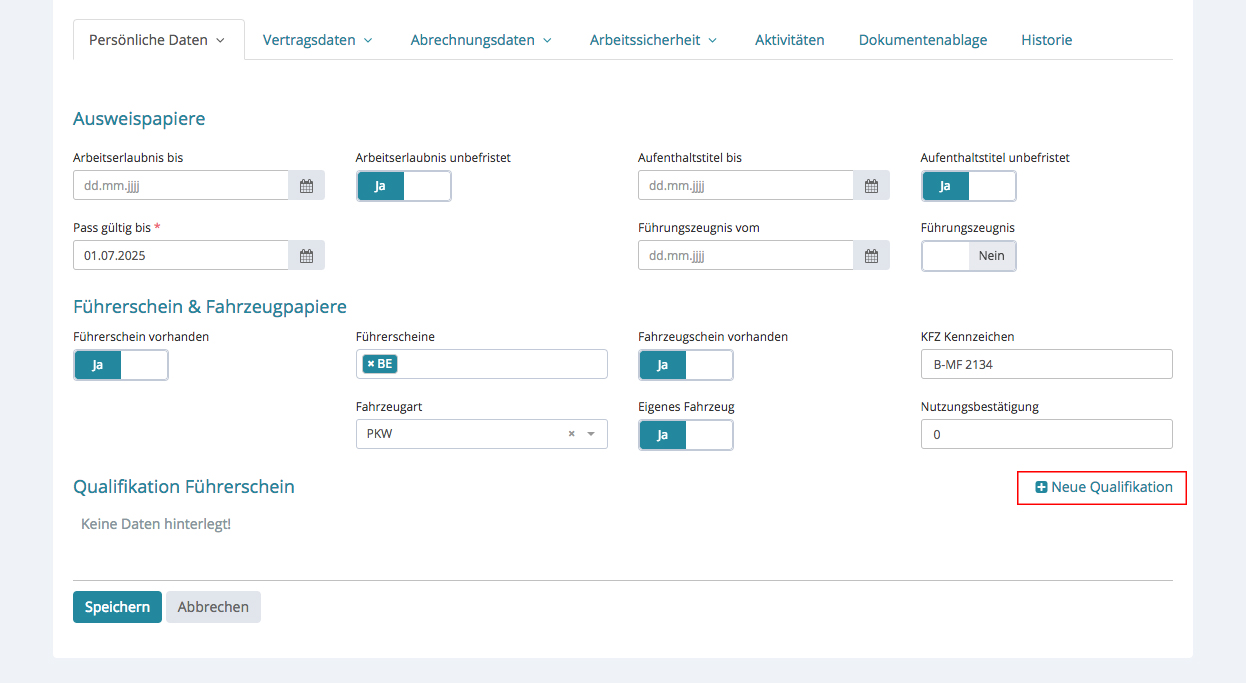Click the plus icon for Neue Qualifikation
Screen dimensions: 1246x683
pyautogui.click(x=1041, y=488)
